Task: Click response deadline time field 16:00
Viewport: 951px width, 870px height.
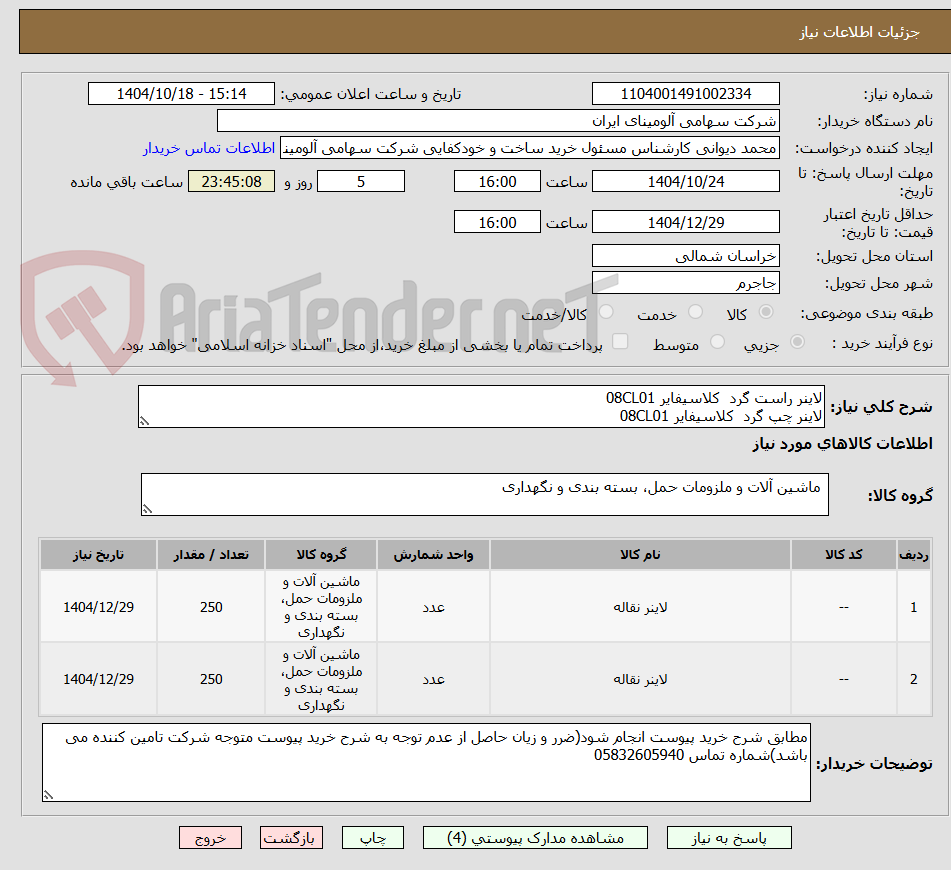Action: (497, 181)
